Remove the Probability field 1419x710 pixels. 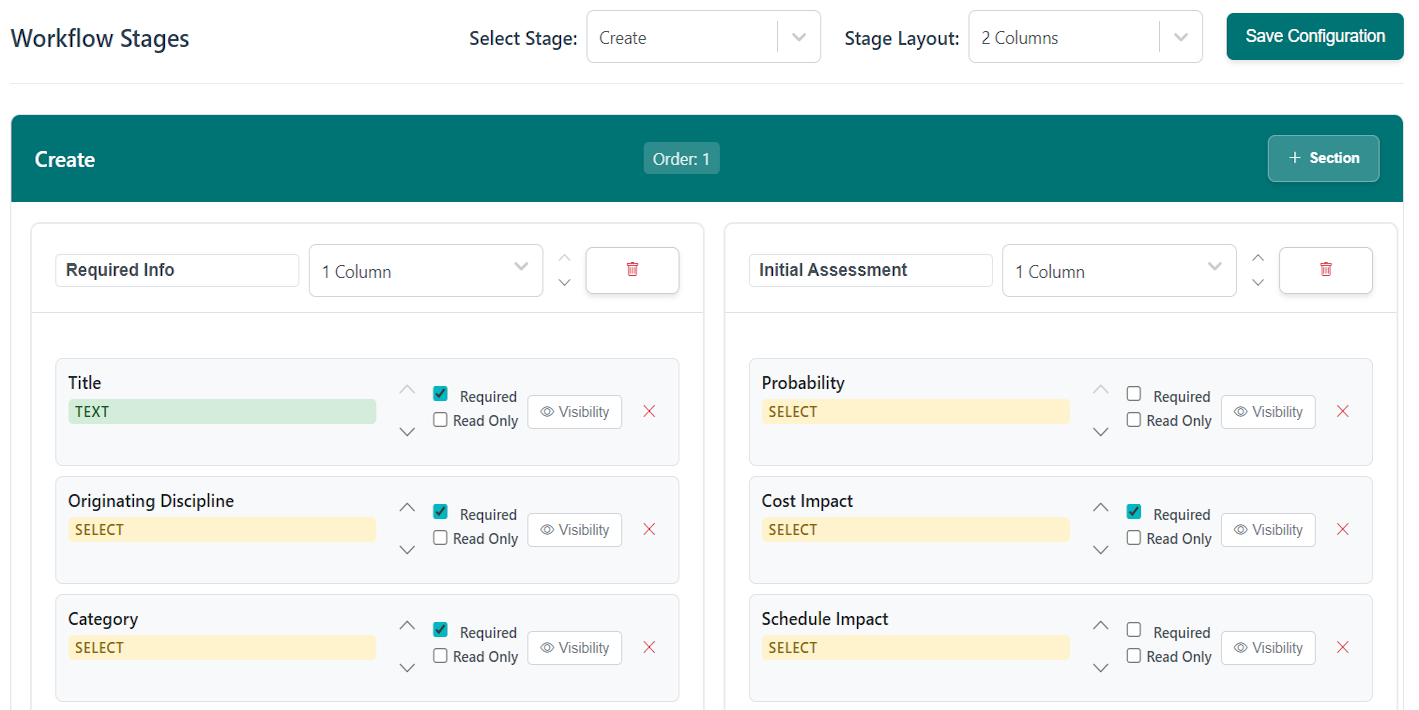point(1343,411)
